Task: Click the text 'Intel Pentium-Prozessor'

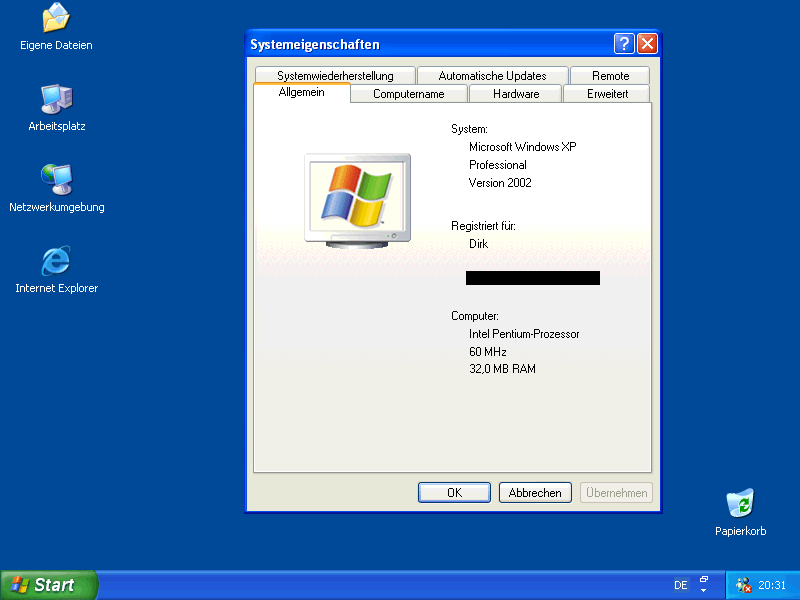Action: click(x=524, y=334)
